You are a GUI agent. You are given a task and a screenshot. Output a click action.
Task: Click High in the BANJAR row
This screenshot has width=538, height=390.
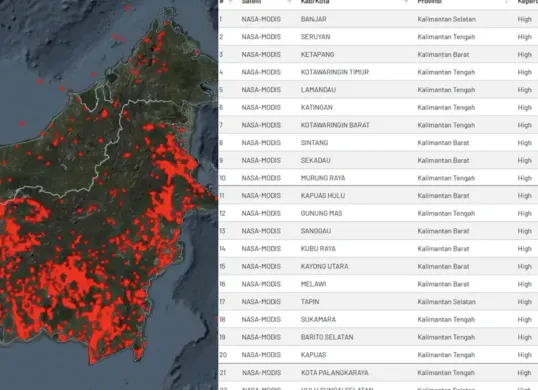click(525, 19)
